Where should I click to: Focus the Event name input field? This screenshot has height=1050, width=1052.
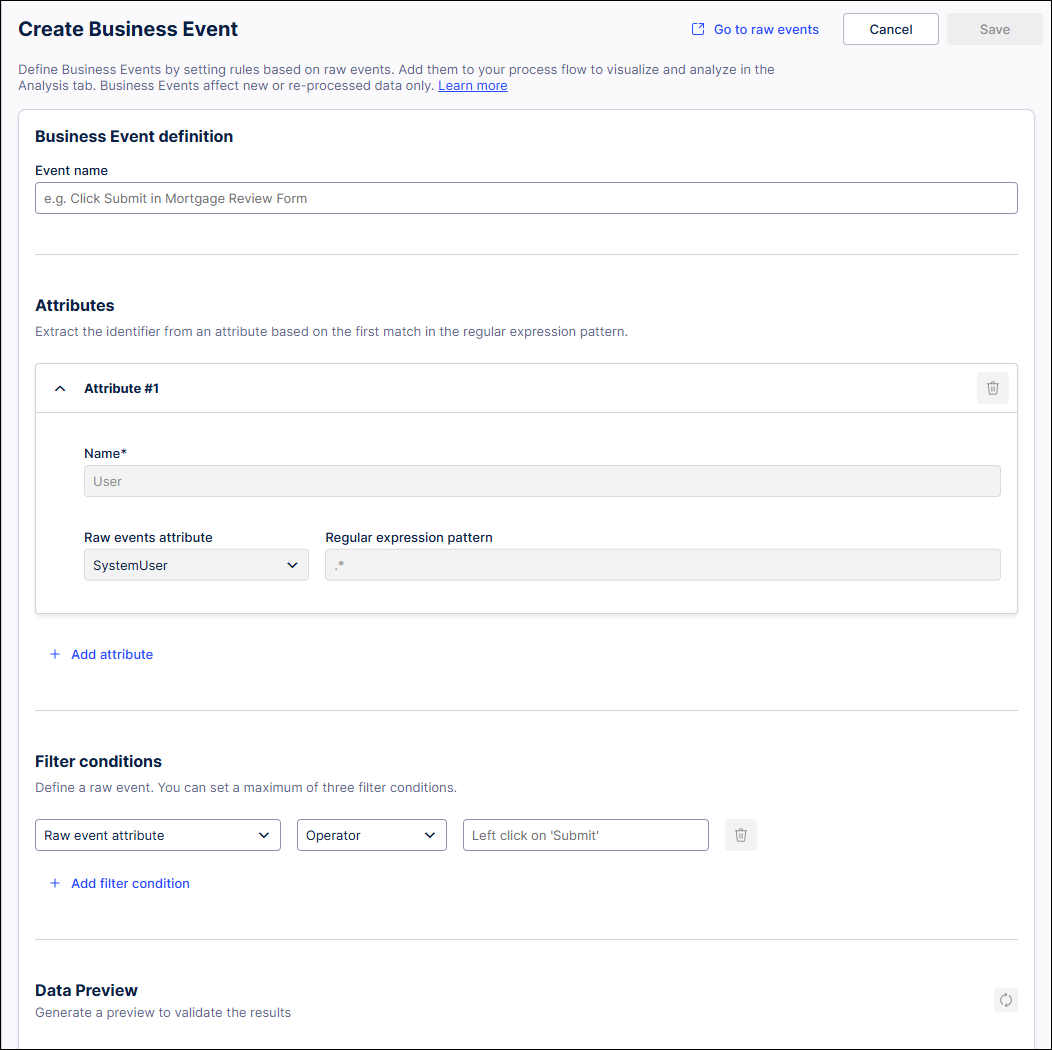pos(526,198)
